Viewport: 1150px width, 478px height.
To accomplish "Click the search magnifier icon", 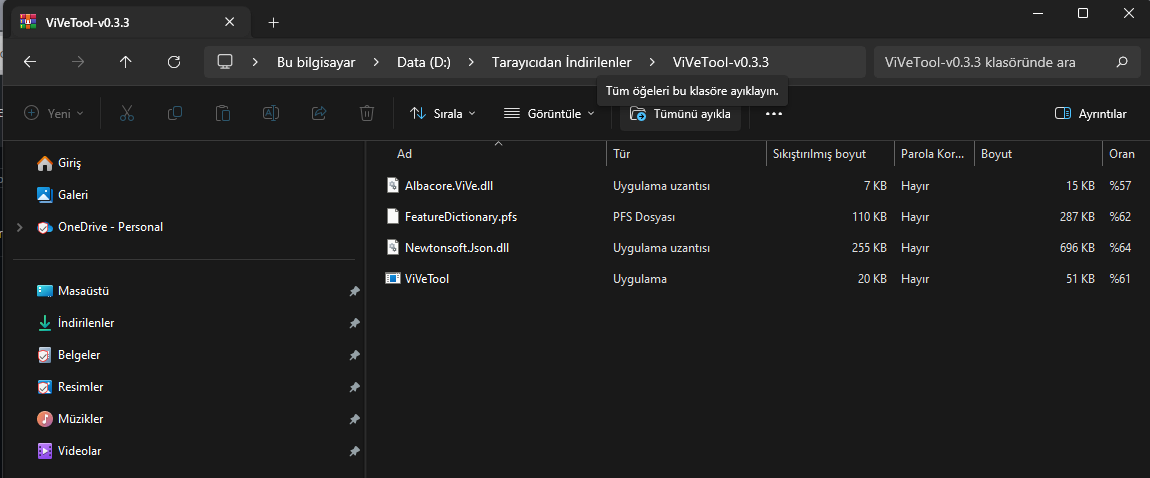I will point(1122,62).
